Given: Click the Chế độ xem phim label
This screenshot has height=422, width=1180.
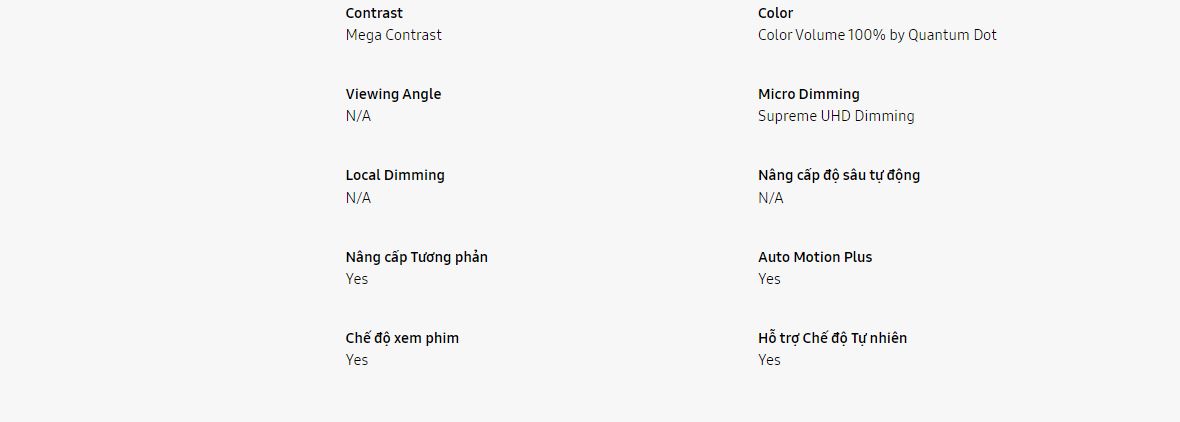Looking at the screenshot, I should pyautogui.click(x=402, y=338).
